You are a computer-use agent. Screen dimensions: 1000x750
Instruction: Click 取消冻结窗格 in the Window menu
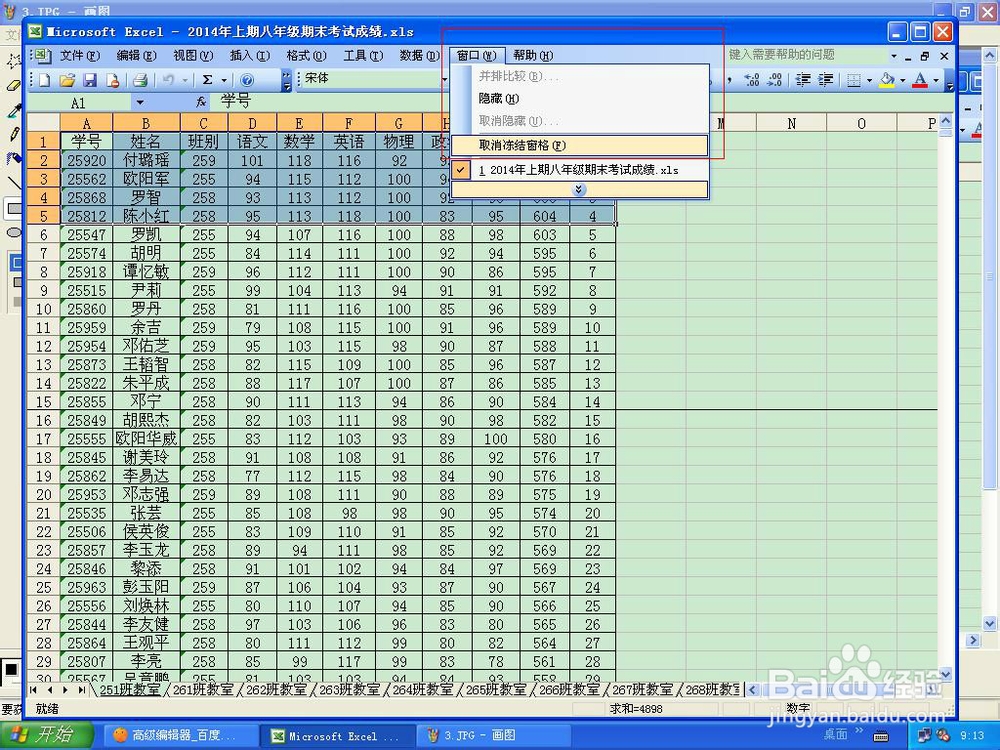[x=580, y=145]
